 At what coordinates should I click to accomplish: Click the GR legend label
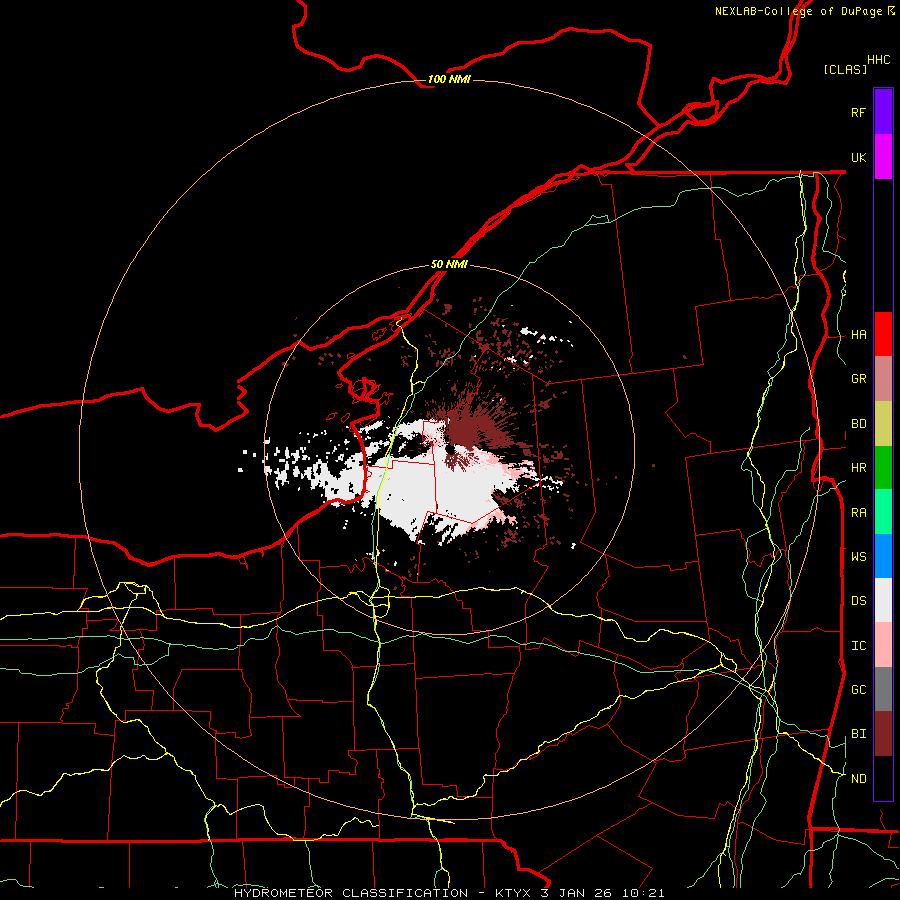click(859, 379)
